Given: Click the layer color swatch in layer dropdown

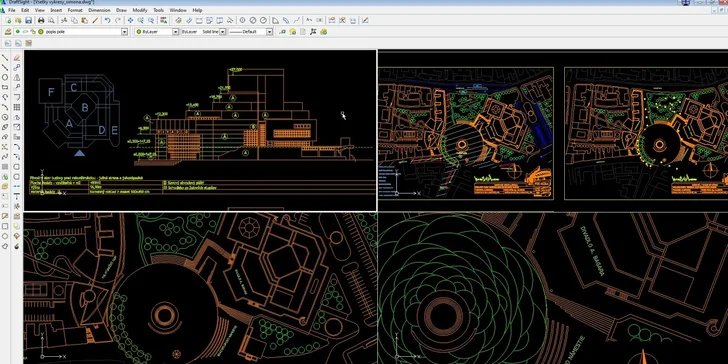Looking at the screenshot, I should click(41, 32).
